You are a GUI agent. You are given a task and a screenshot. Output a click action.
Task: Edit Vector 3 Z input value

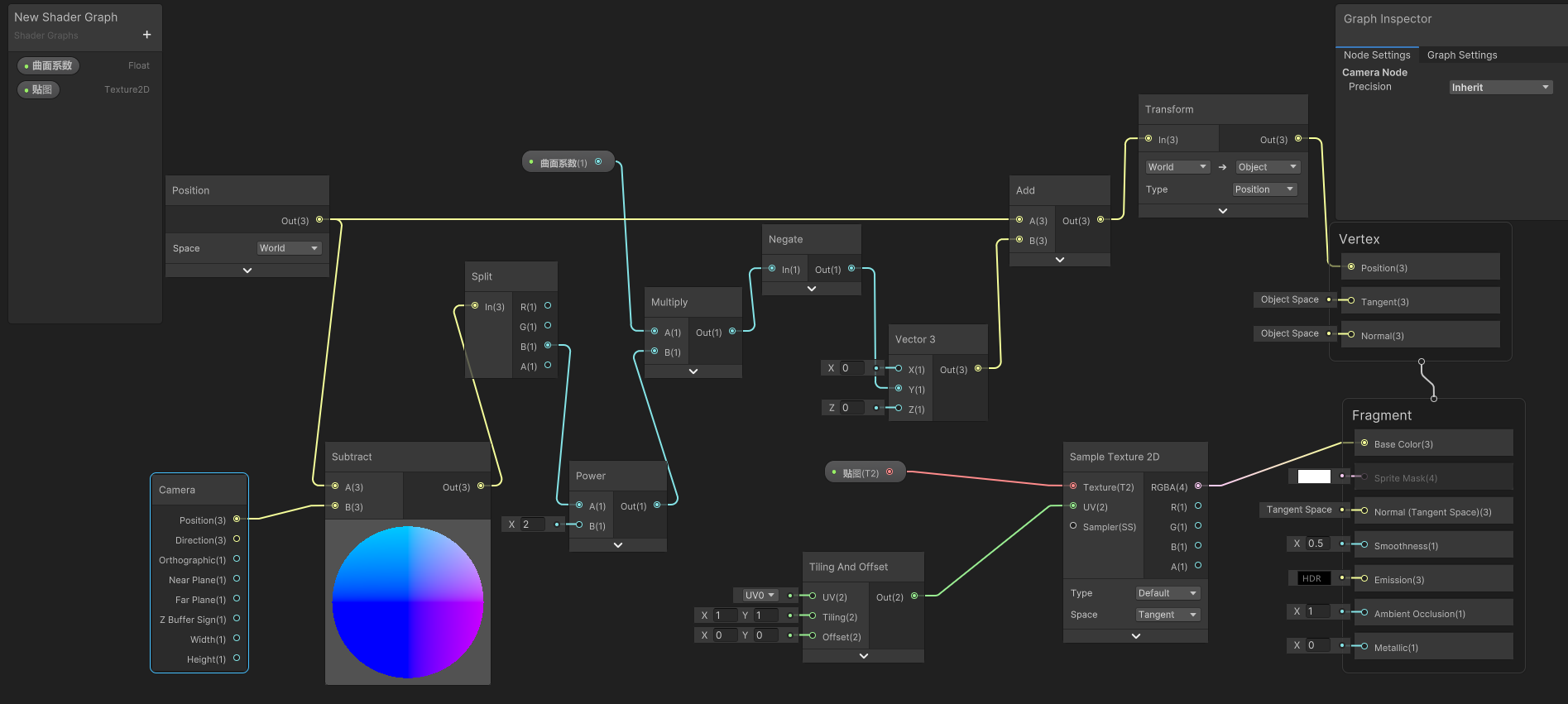(x=852, y=408)
